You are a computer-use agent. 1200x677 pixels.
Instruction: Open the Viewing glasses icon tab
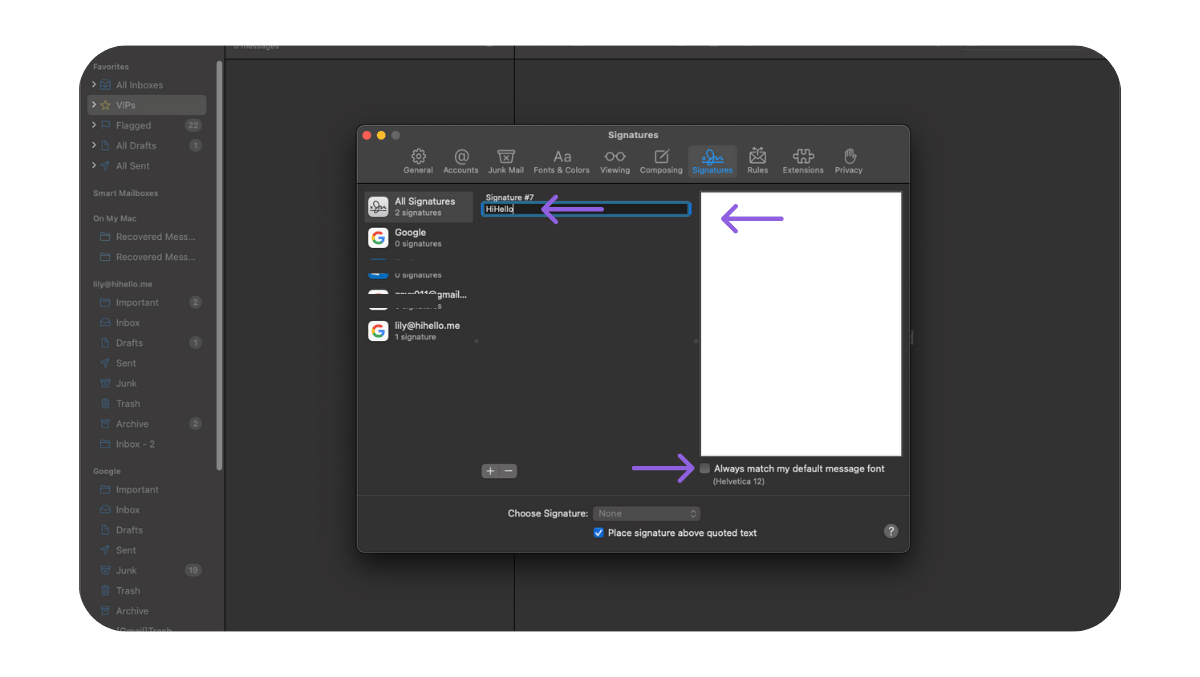coord(615,160)
